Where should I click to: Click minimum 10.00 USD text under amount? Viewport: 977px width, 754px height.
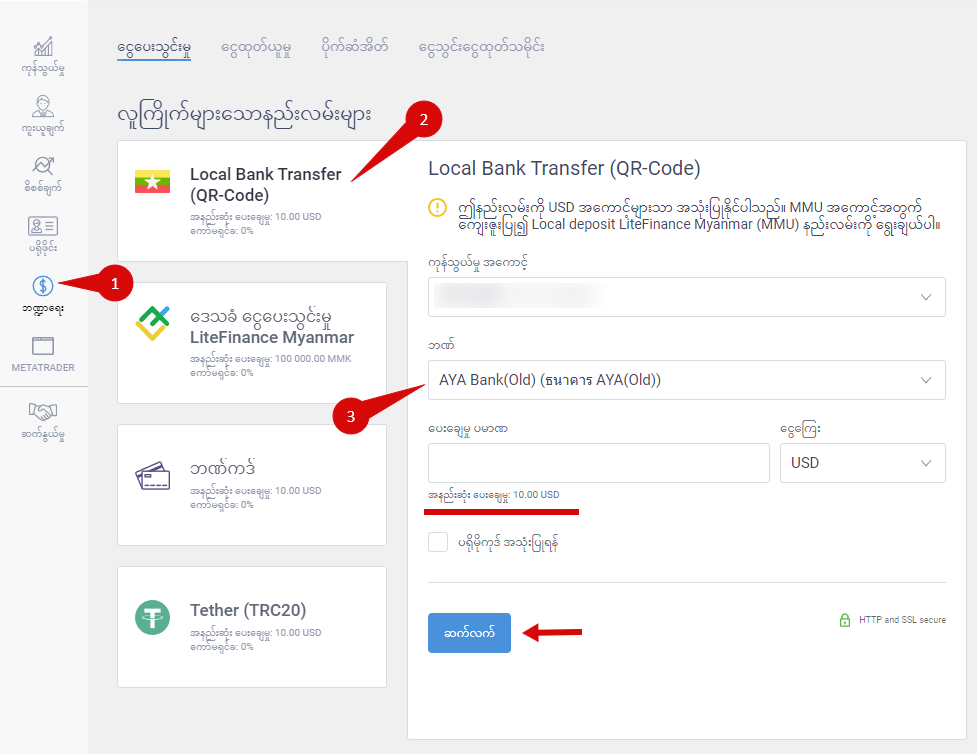click(493, 495)
